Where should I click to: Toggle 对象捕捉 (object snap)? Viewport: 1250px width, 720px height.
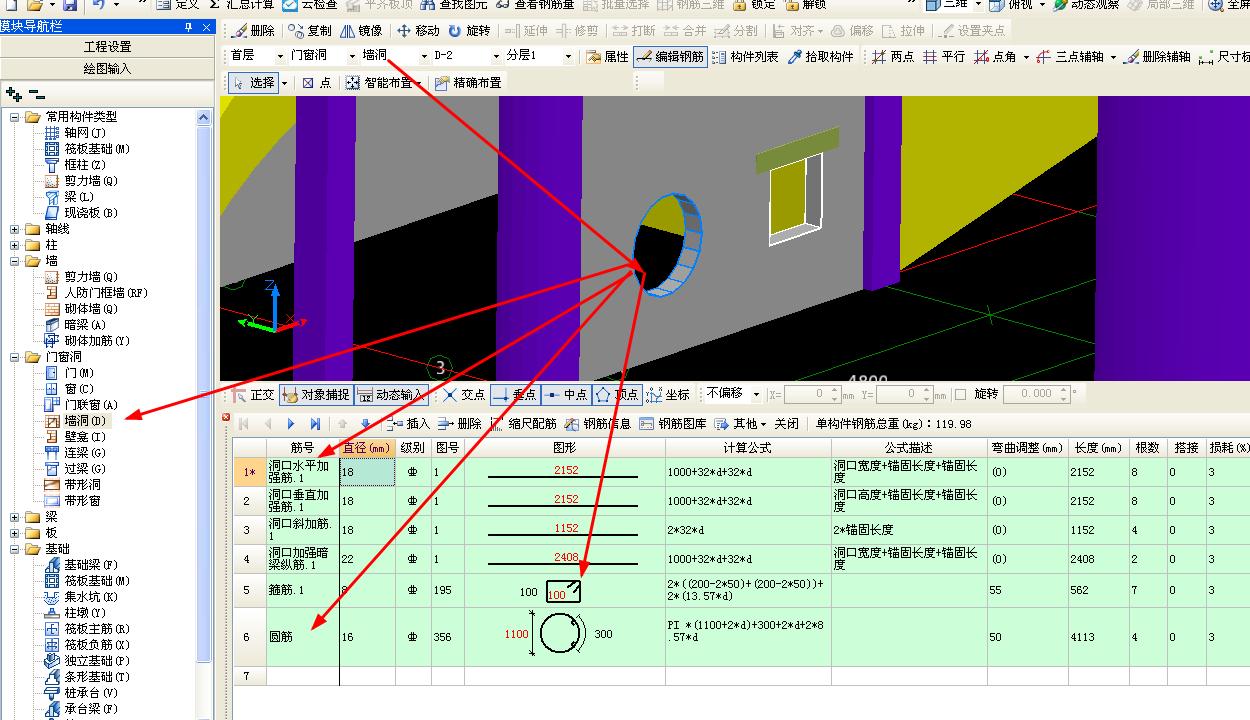tap(315, 395)
